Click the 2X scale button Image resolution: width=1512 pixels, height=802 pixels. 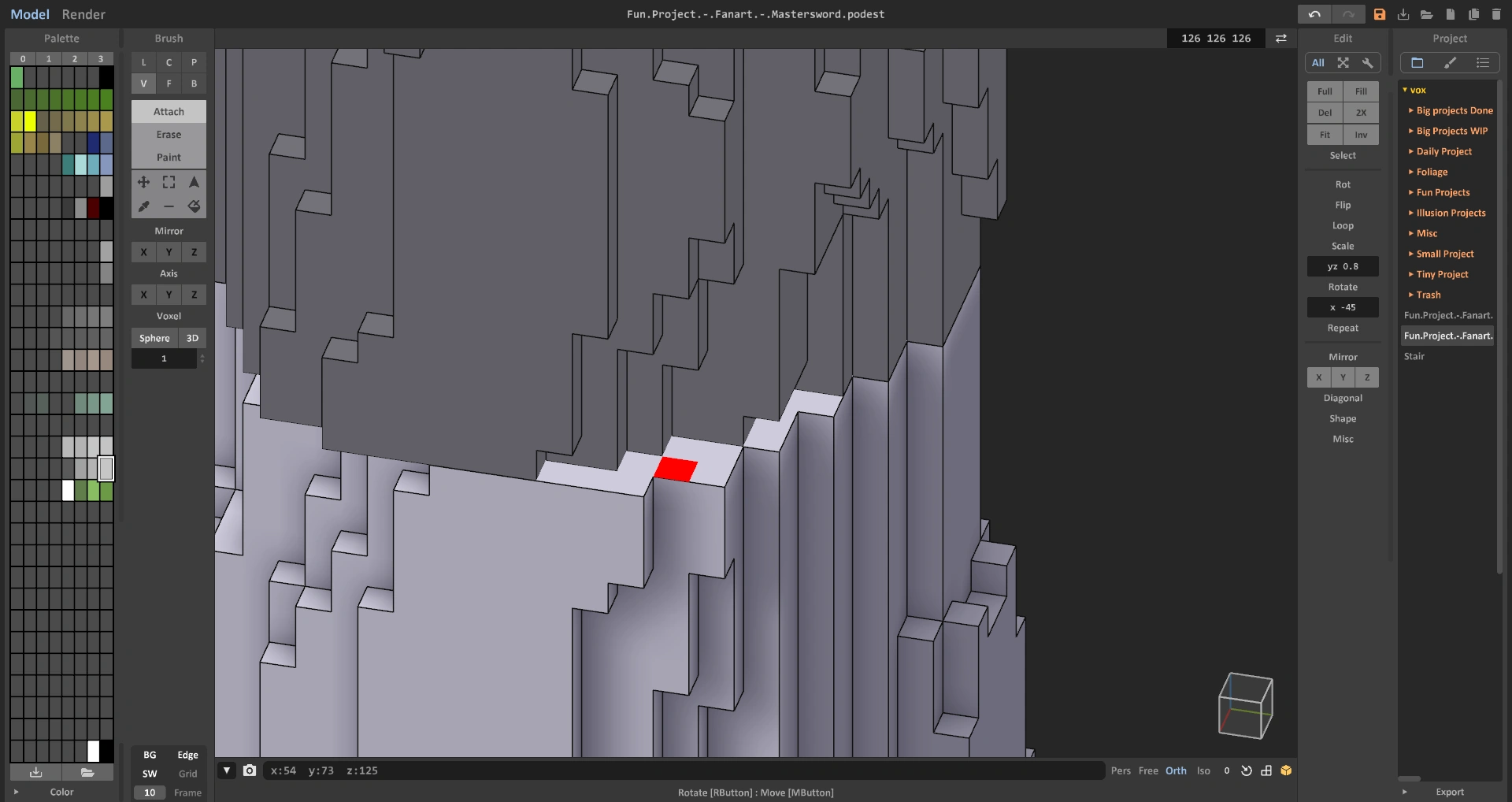point(1361,113)
